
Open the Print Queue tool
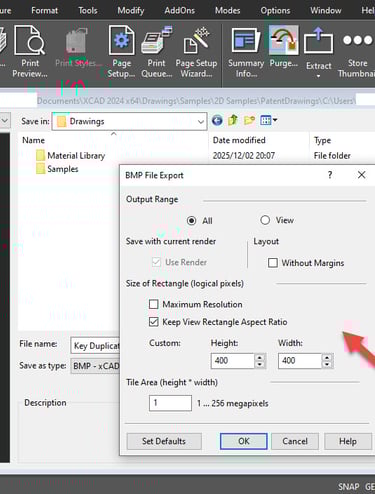pyautogui.click(x=156, y=52)
